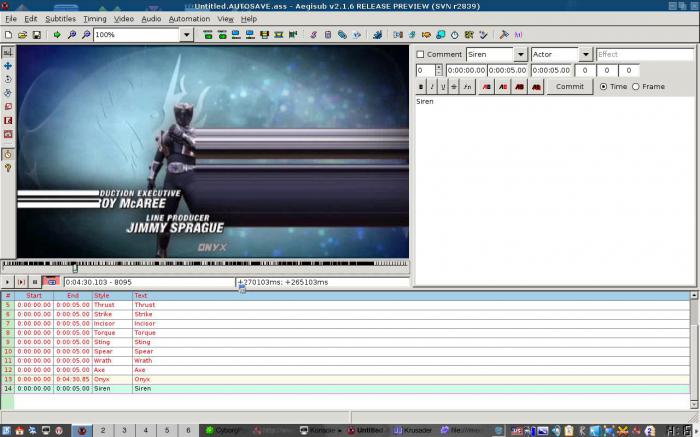This screenshot has height=437, width=700.
Task: Click the realtime preview clock icon
Action: point(8,154)
